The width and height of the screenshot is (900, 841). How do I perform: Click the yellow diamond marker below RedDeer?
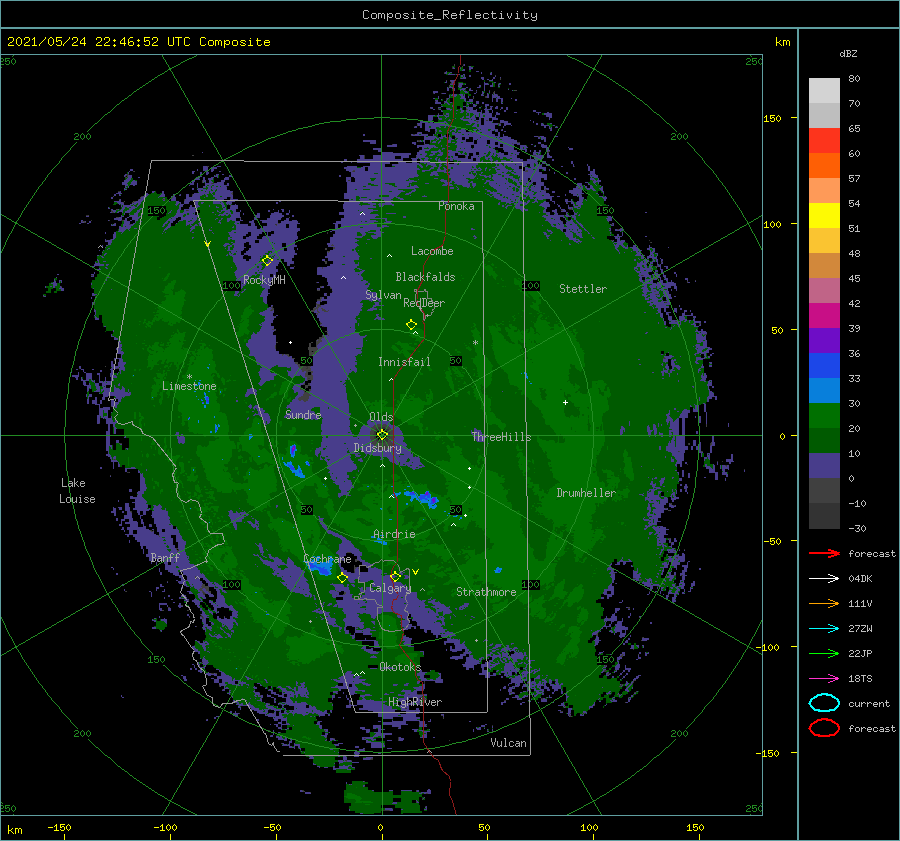point(411,325)
